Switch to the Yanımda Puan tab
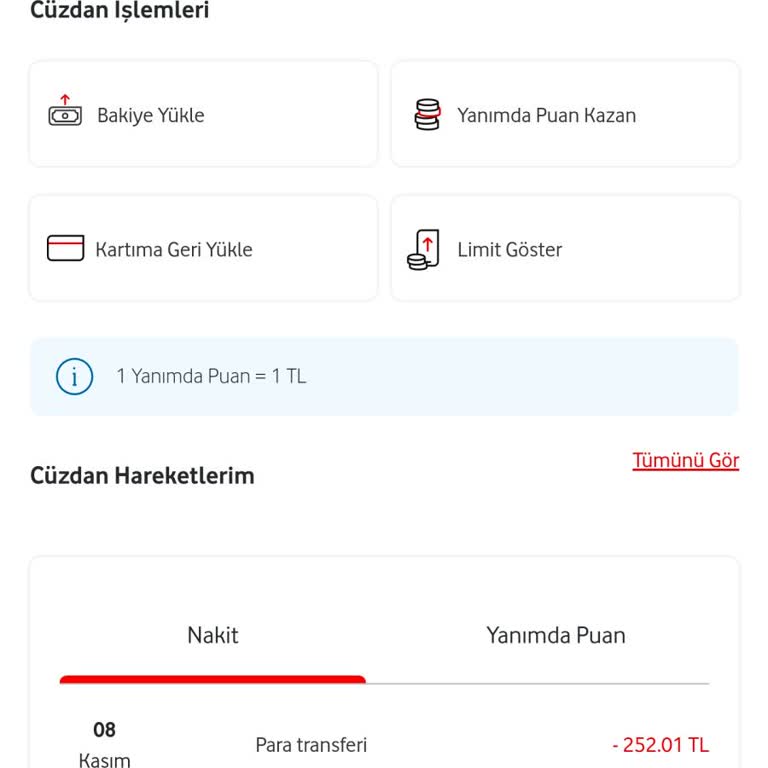This screenshot has width=768, height=768. (555, 635)
